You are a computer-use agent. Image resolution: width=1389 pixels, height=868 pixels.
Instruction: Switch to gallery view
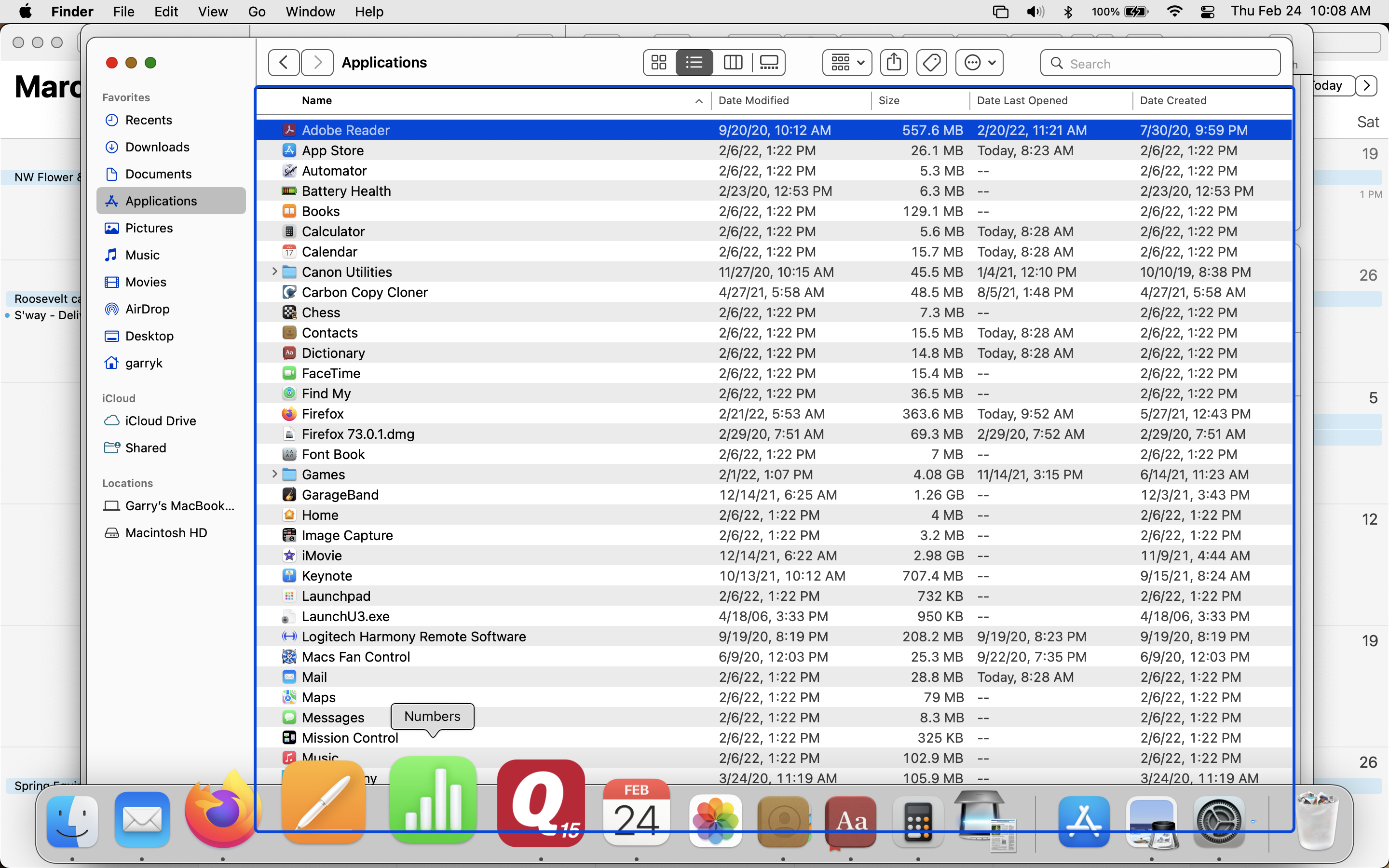(769, 63)
